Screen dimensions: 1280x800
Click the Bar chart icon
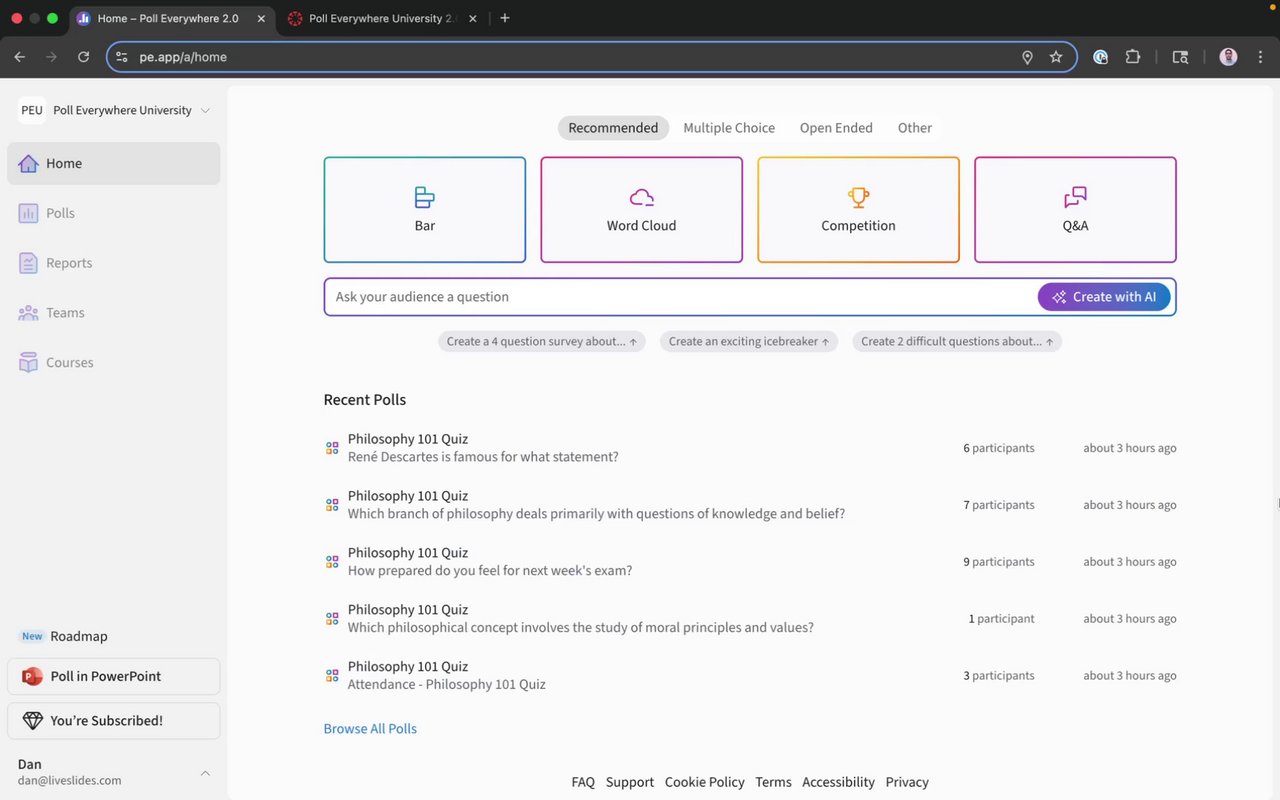pos(425,197)
